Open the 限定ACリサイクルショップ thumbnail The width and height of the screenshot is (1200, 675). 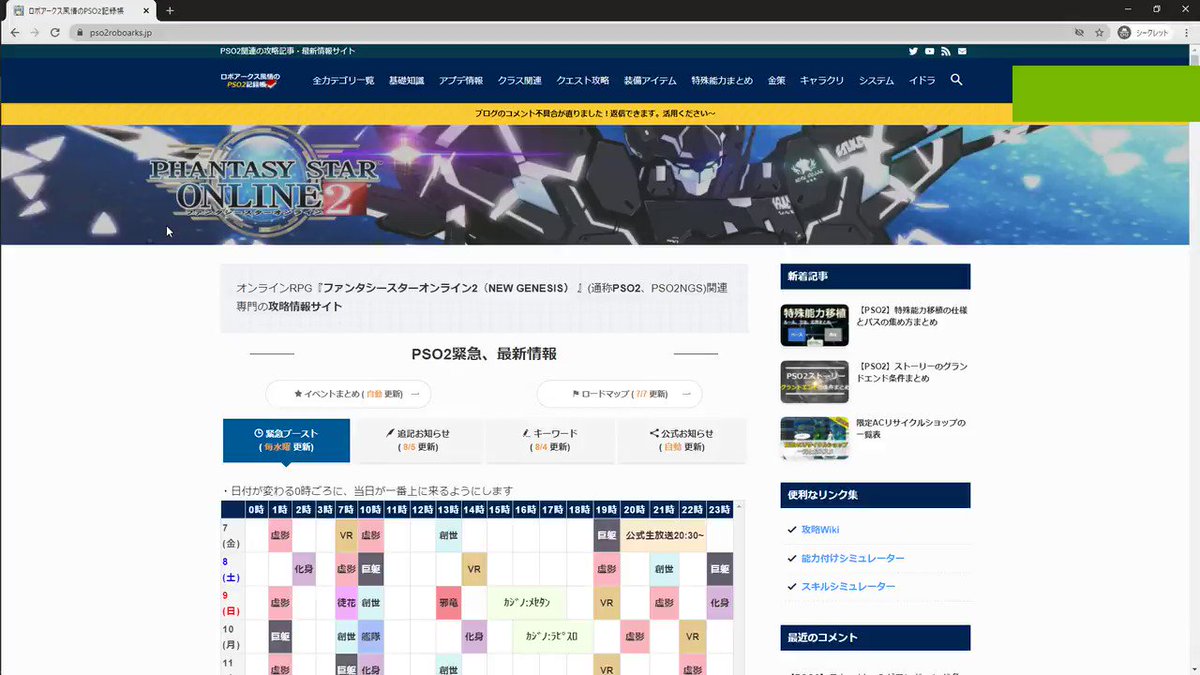(x=814, y=438)
